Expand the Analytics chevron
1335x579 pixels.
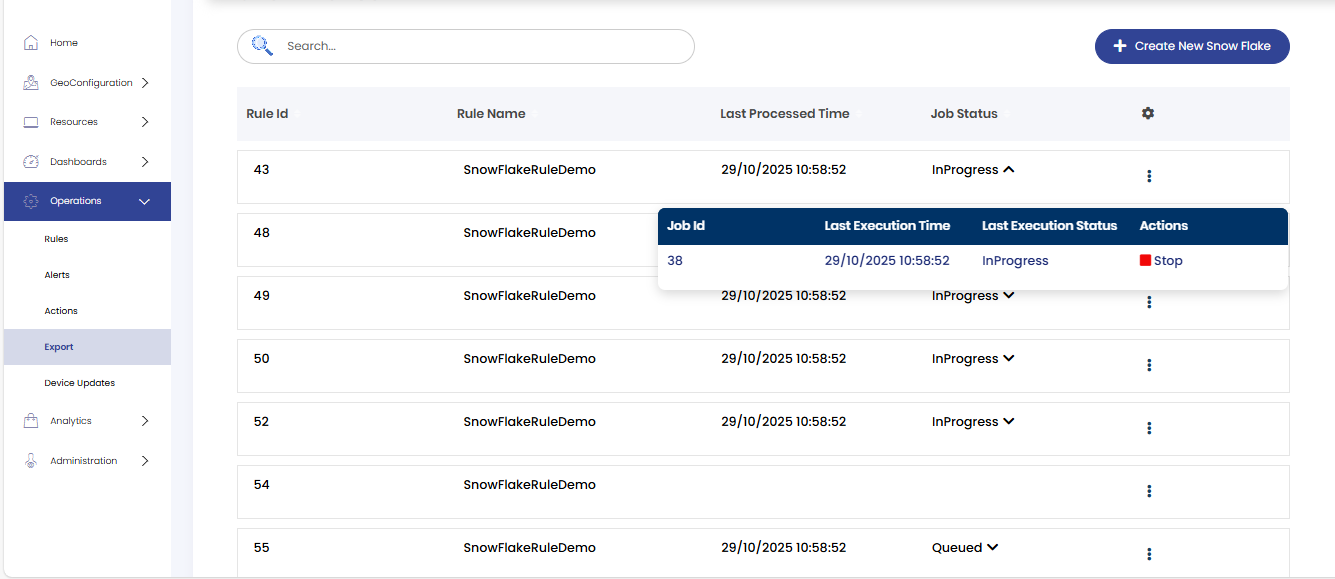coord(145,421)
